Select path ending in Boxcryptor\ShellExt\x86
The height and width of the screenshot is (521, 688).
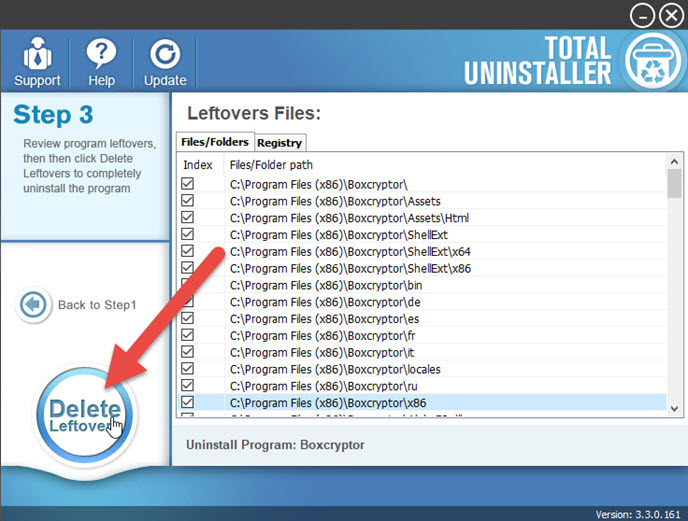click(x=351, y=269)
